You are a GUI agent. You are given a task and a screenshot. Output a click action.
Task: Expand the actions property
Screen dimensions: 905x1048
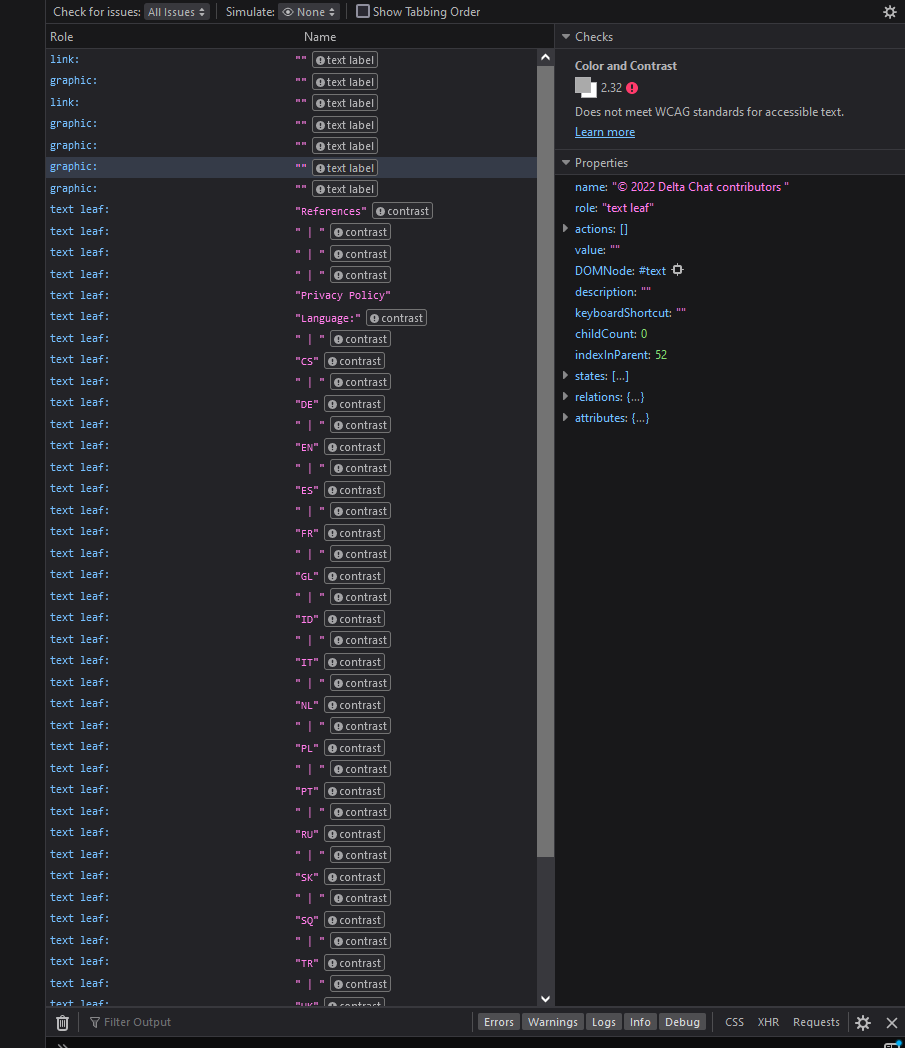tap(565, 229)
